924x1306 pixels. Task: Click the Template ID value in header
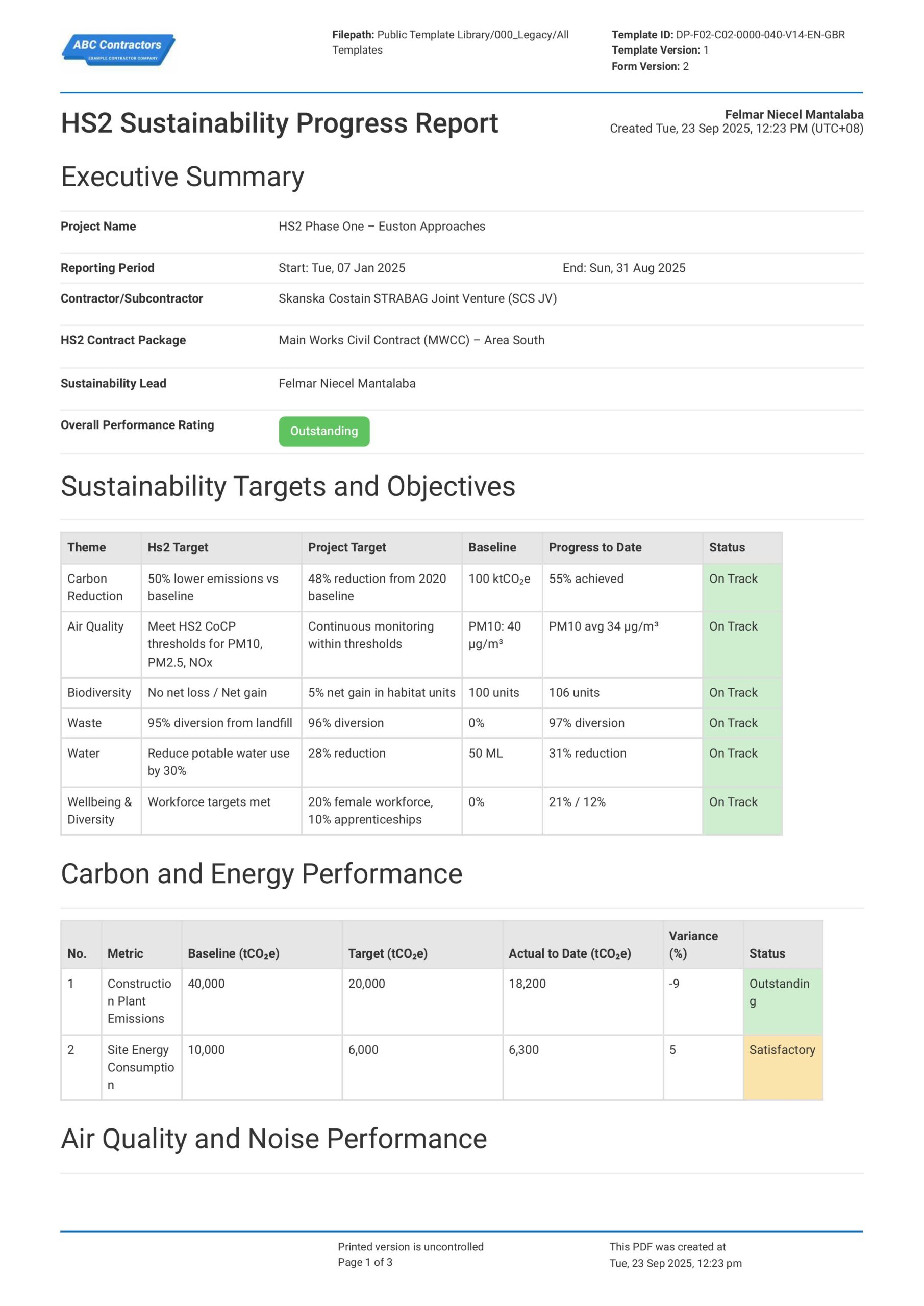(x=760, y=35)
